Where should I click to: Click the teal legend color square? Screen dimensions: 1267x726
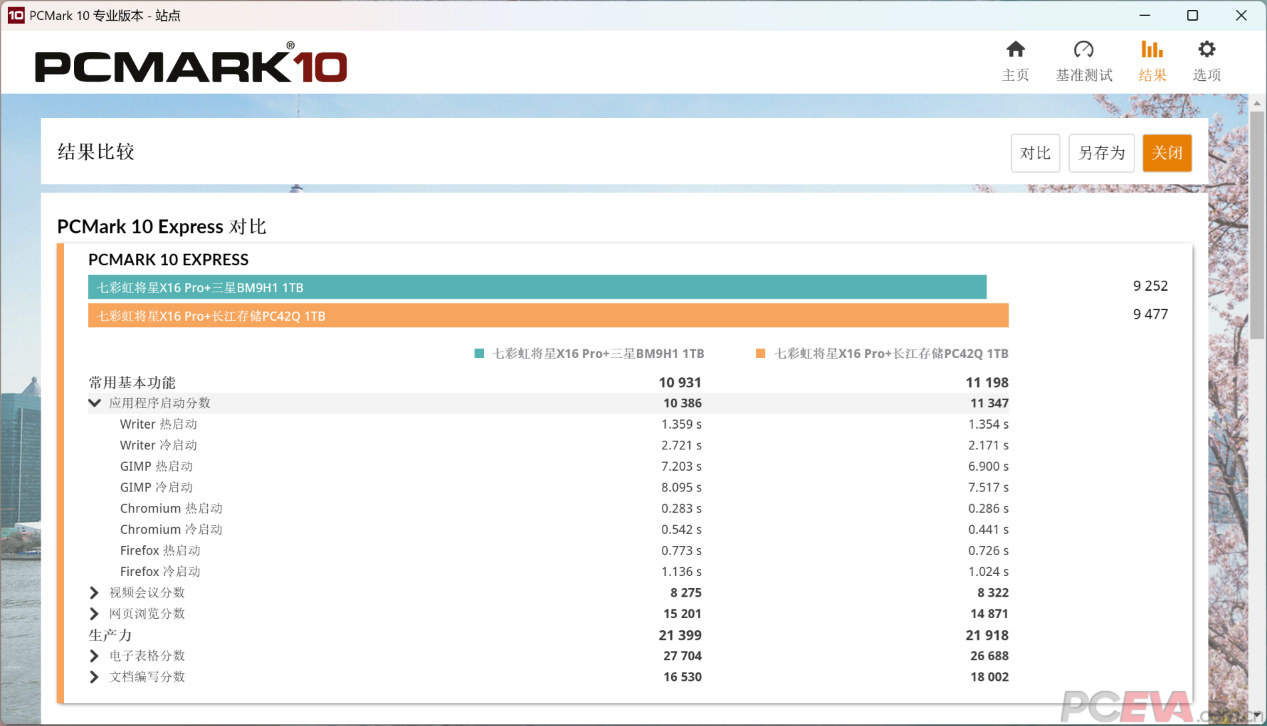coord(480,354)
